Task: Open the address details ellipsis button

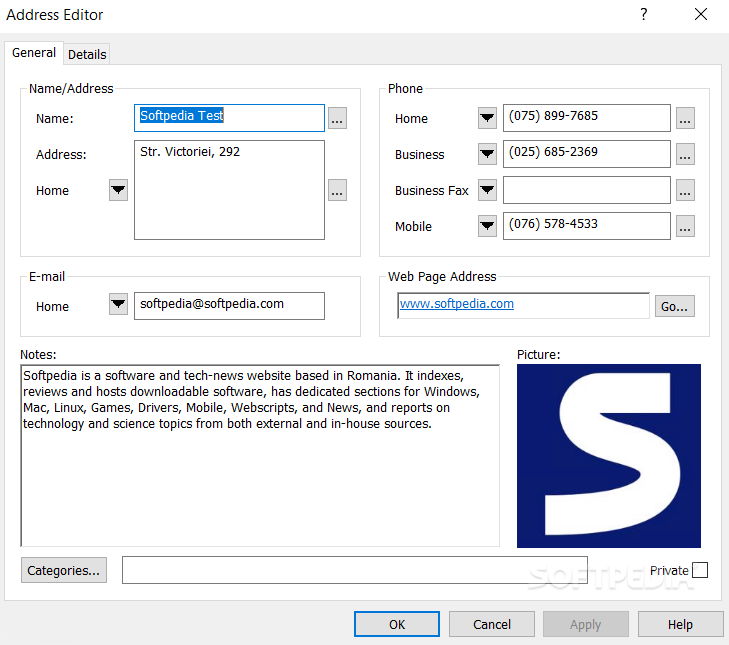Action: pos(337,190)
